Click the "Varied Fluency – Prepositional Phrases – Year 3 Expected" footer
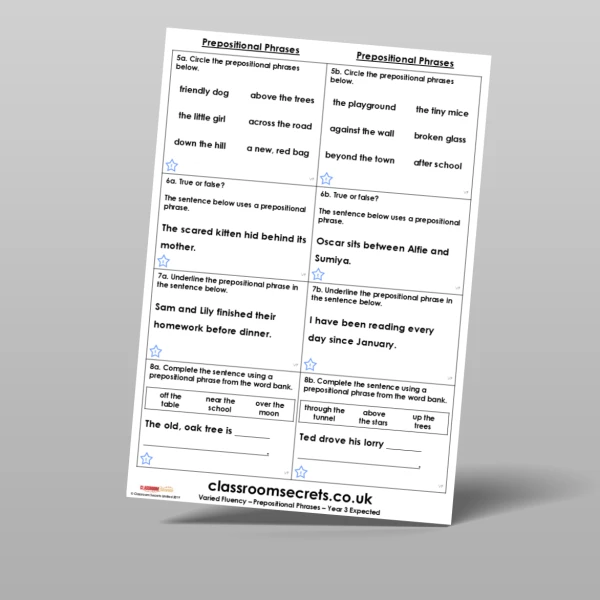The height and width of the screenshot is (600, 600). [289, 505]
